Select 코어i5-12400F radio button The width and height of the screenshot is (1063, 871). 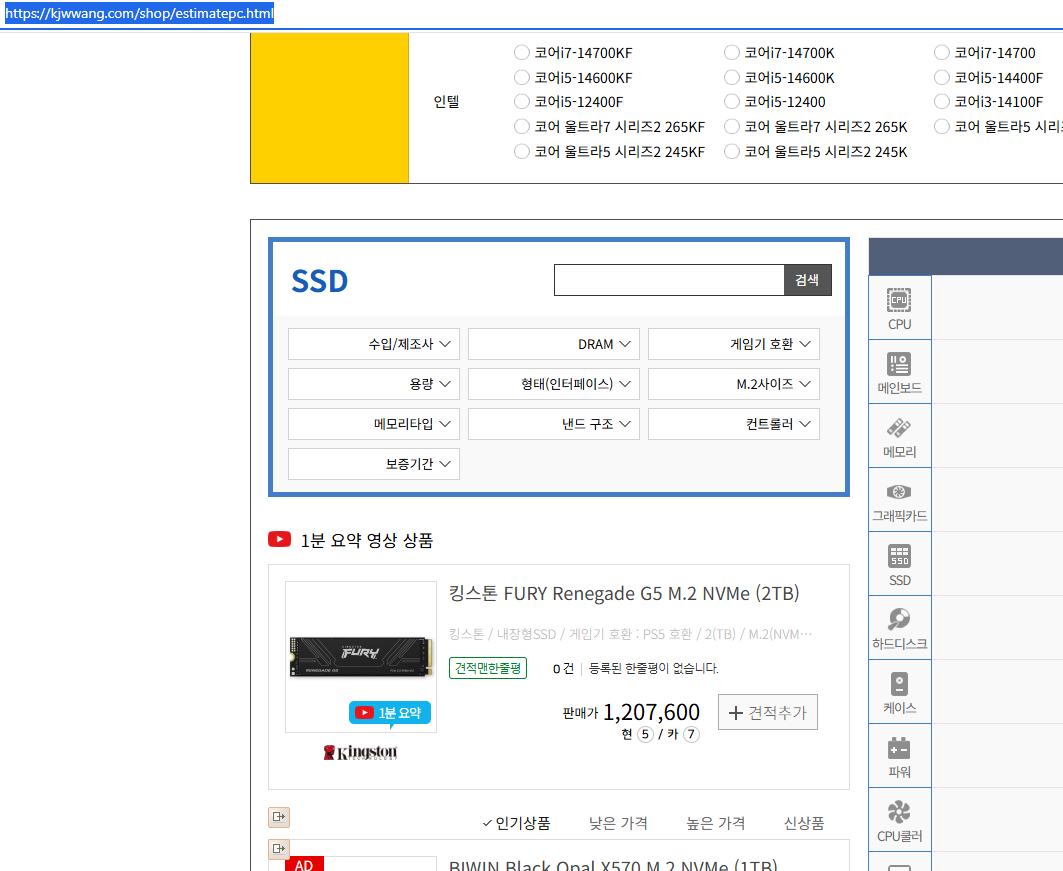click(x=521, y=102)
